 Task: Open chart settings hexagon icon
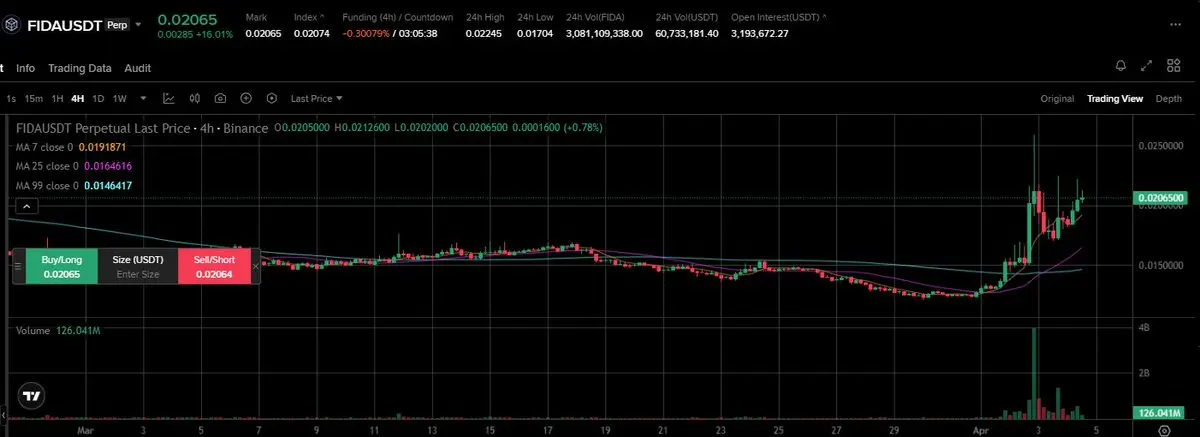[271, 98]
